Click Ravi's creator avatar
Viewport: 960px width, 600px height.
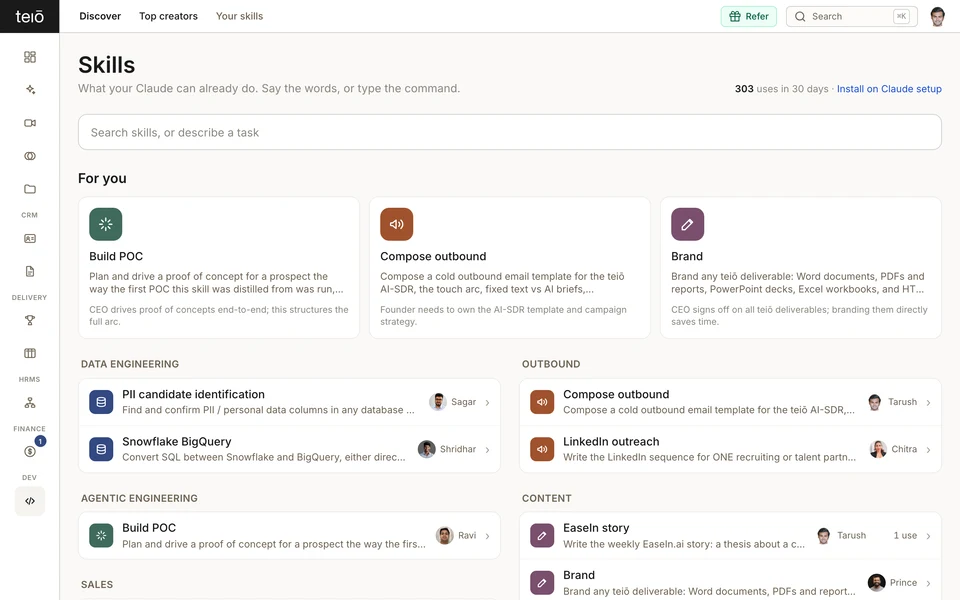(444, 535)
